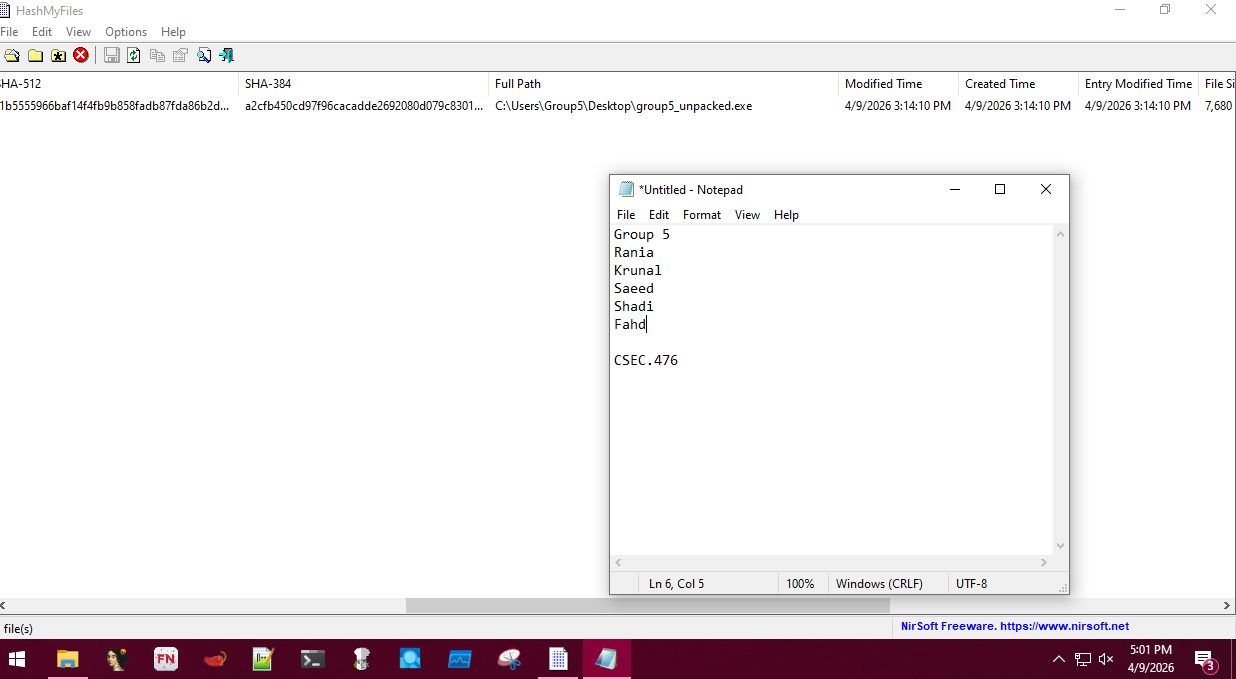Maximize the Notepad window
1236x679 pixels.
[999, 189]
